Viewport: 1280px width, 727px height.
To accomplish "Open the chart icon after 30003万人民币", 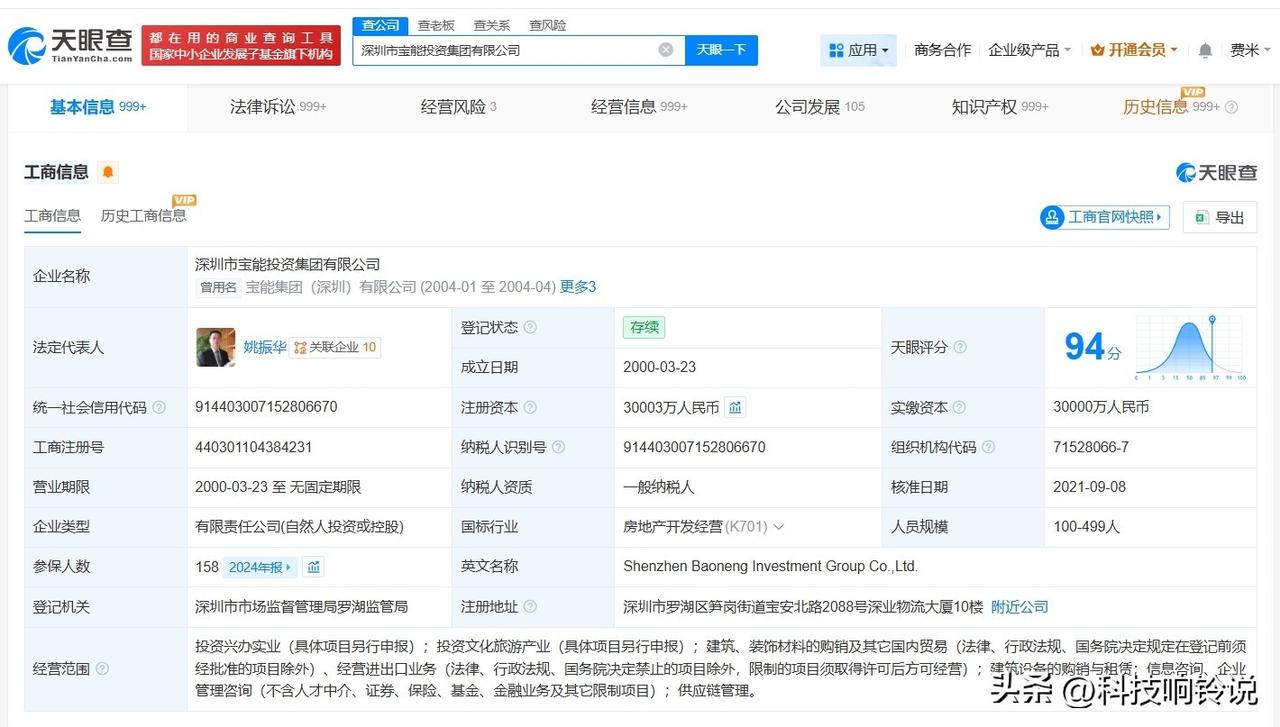I will coord(735,407).
